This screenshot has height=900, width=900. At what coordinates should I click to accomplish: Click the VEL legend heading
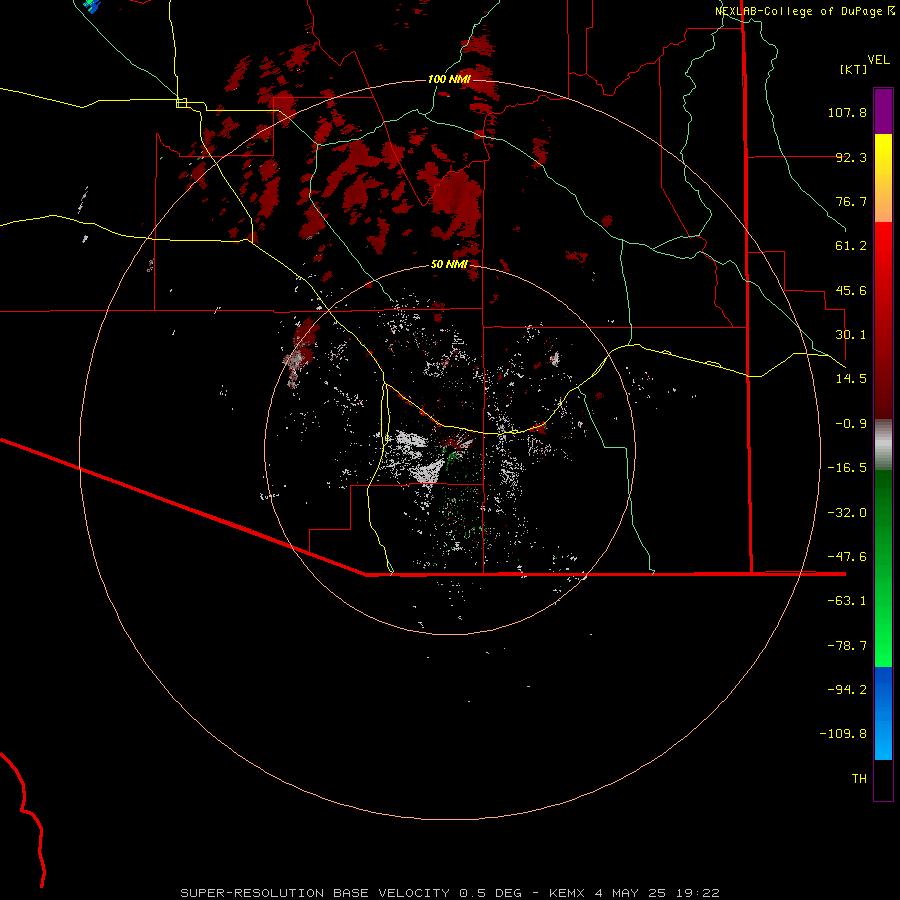pos(878,60)
